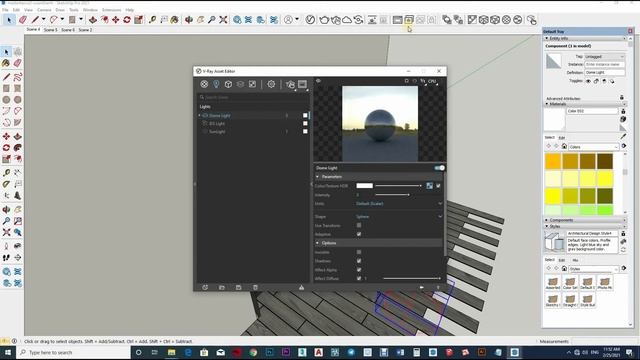The width and height of the screenshot is (640, 360).
Task: Activate the Move tool with red arrows
Action: (x=116, y=20)
